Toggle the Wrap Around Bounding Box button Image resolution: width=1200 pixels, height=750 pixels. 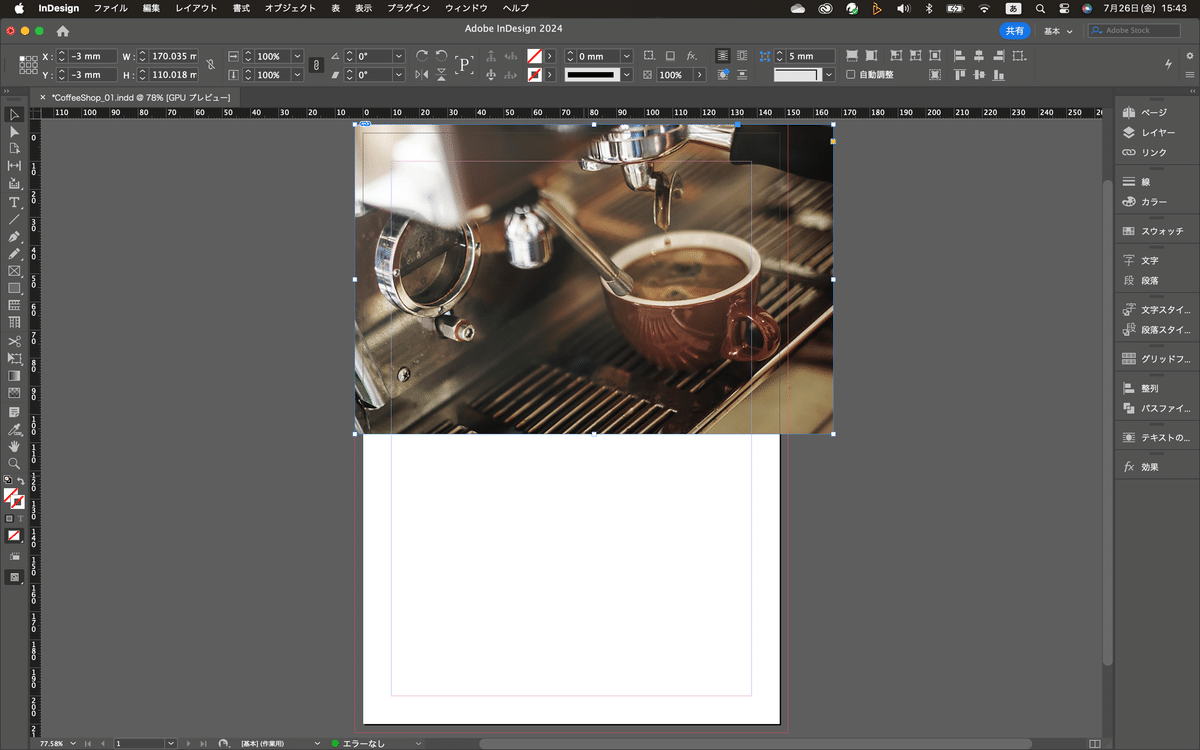click(x=741, y=56)
